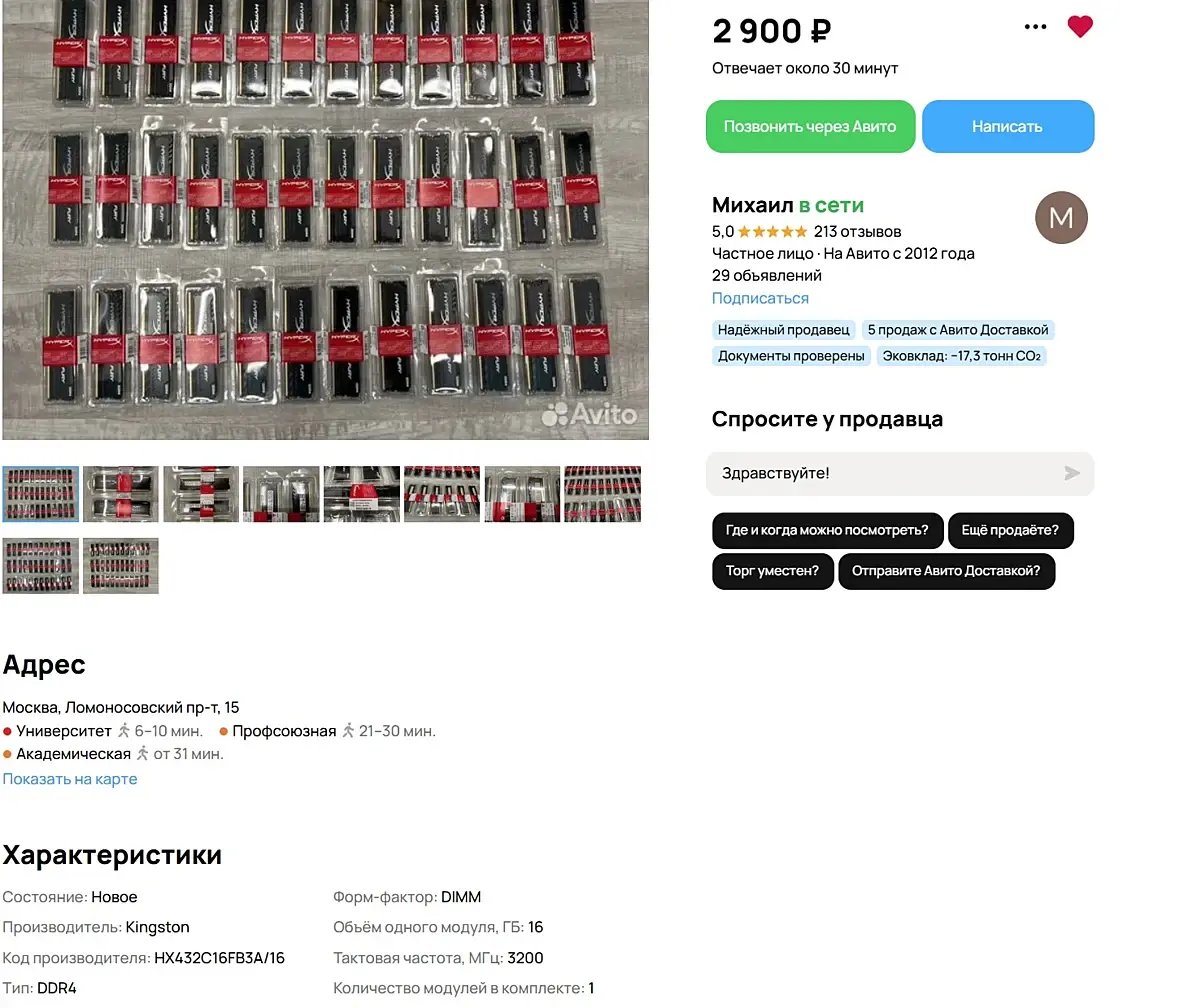Subscribe to seller via Подписаться link

760,298
